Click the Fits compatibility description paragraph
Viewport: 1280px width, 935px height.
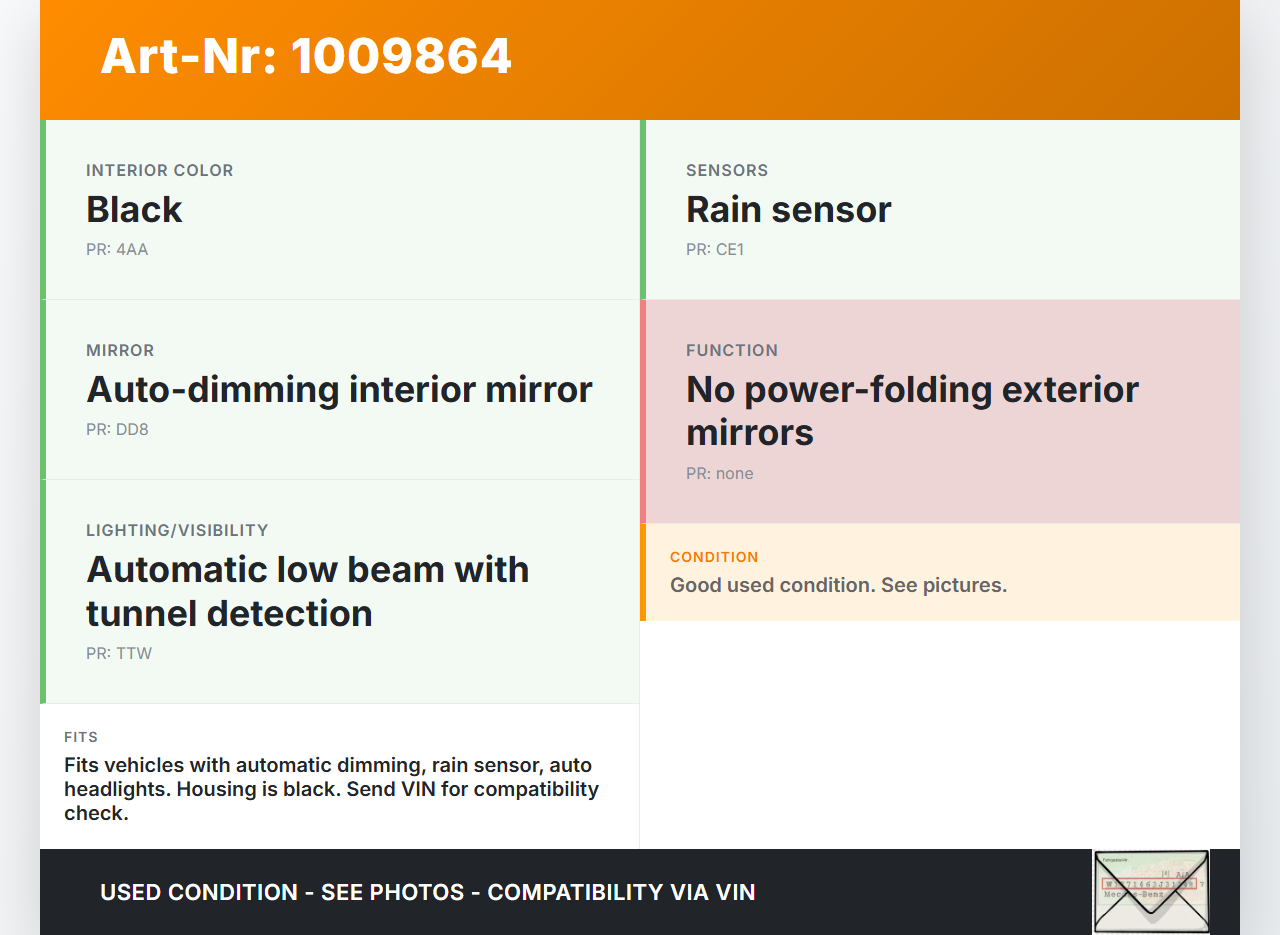331,789
